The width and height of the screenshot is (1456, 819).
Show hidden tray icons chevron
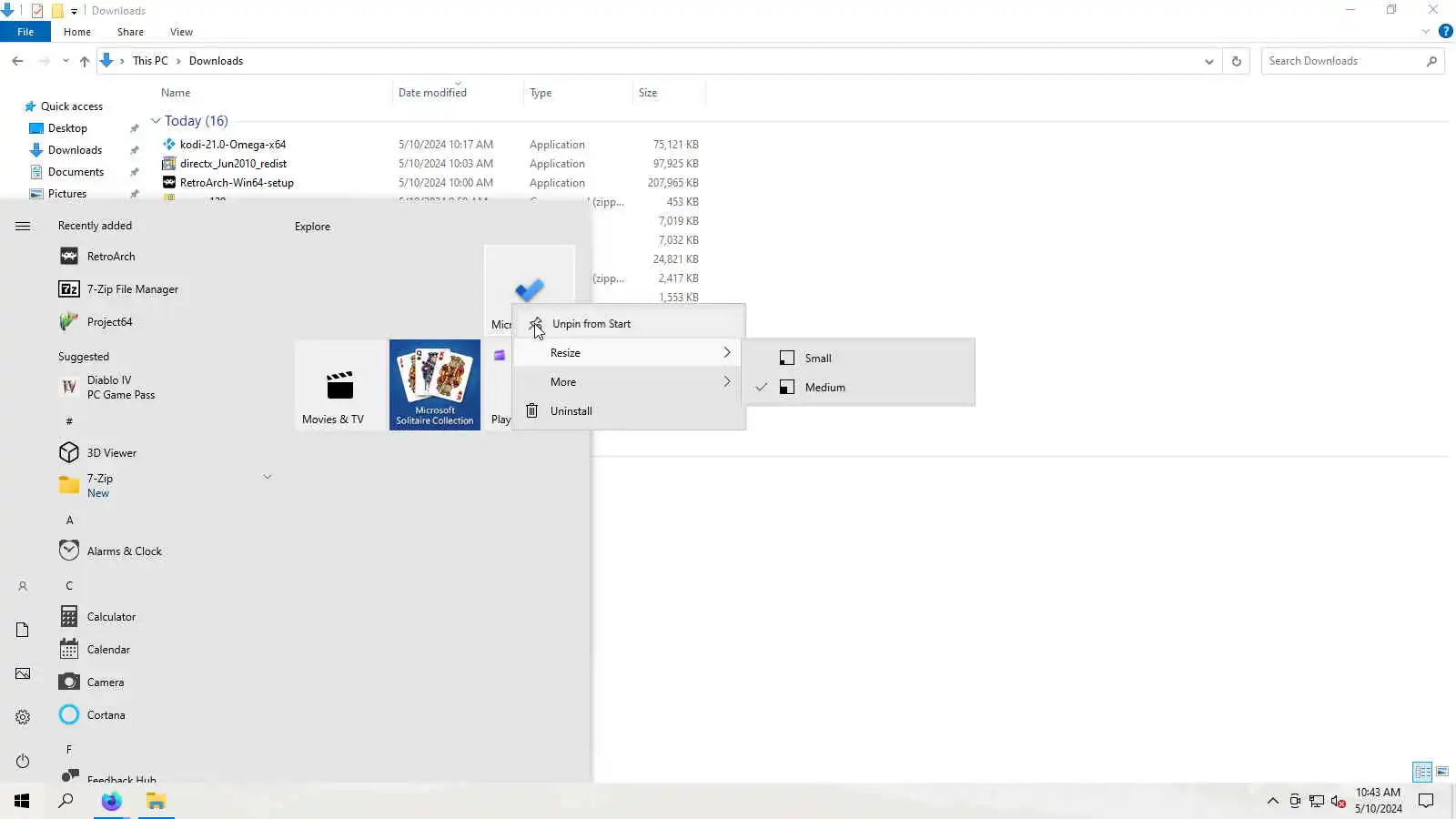(x=1272, y=801)
